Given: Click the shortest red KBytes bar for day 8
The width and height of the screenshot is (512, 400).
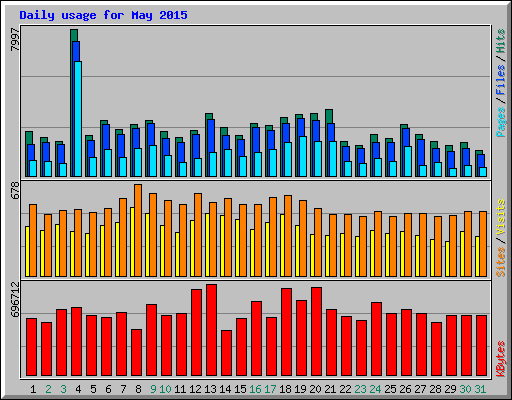Looking at the screenshot, I should (136, 353).
